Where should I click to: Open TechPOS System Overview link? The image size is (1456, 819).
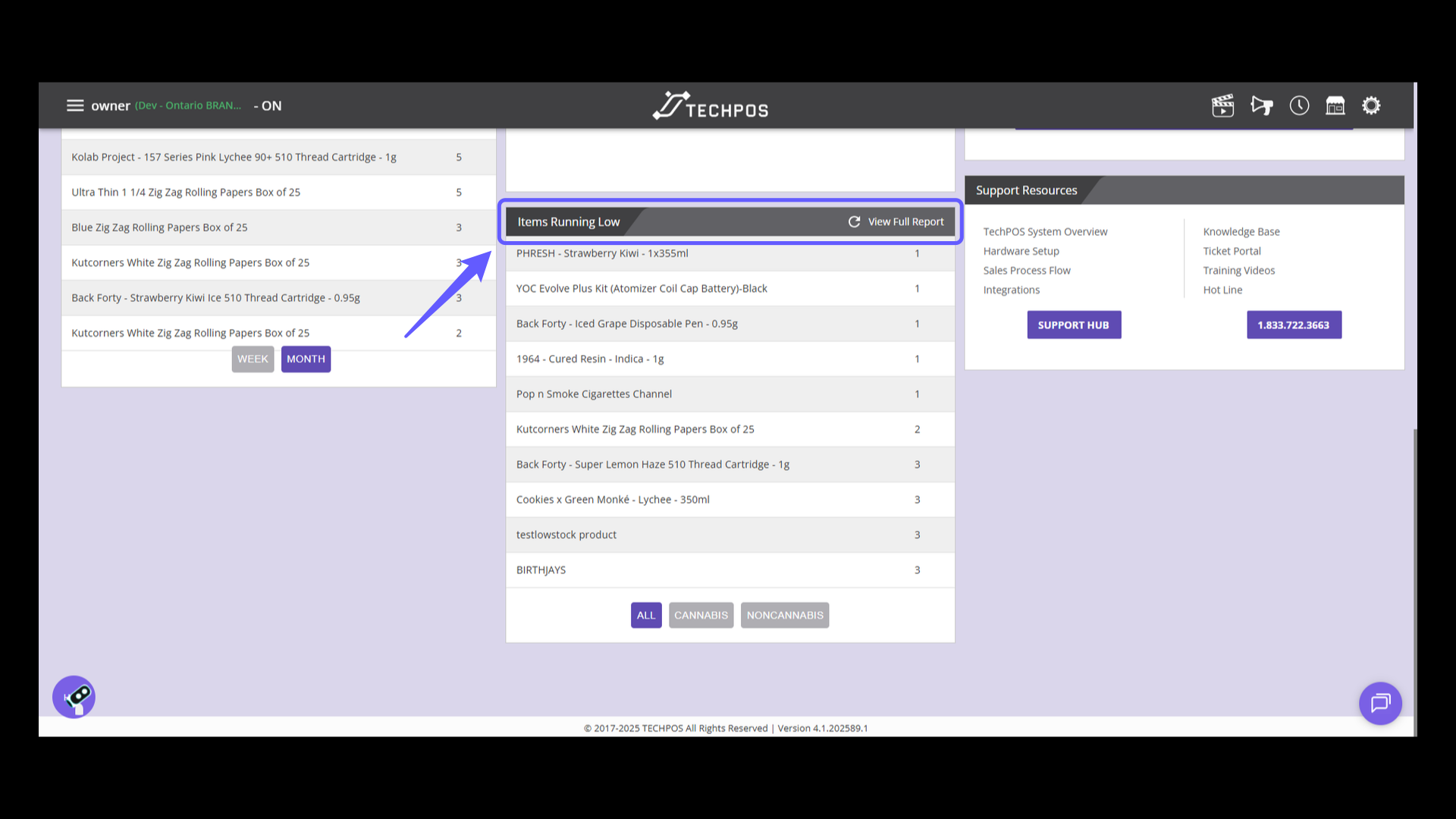pos(1045,231)
